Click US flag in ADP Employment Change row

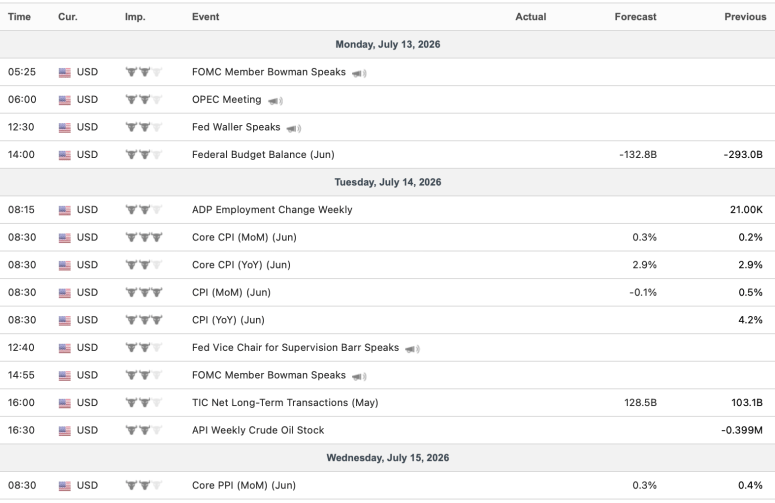(x=65, y=210)
